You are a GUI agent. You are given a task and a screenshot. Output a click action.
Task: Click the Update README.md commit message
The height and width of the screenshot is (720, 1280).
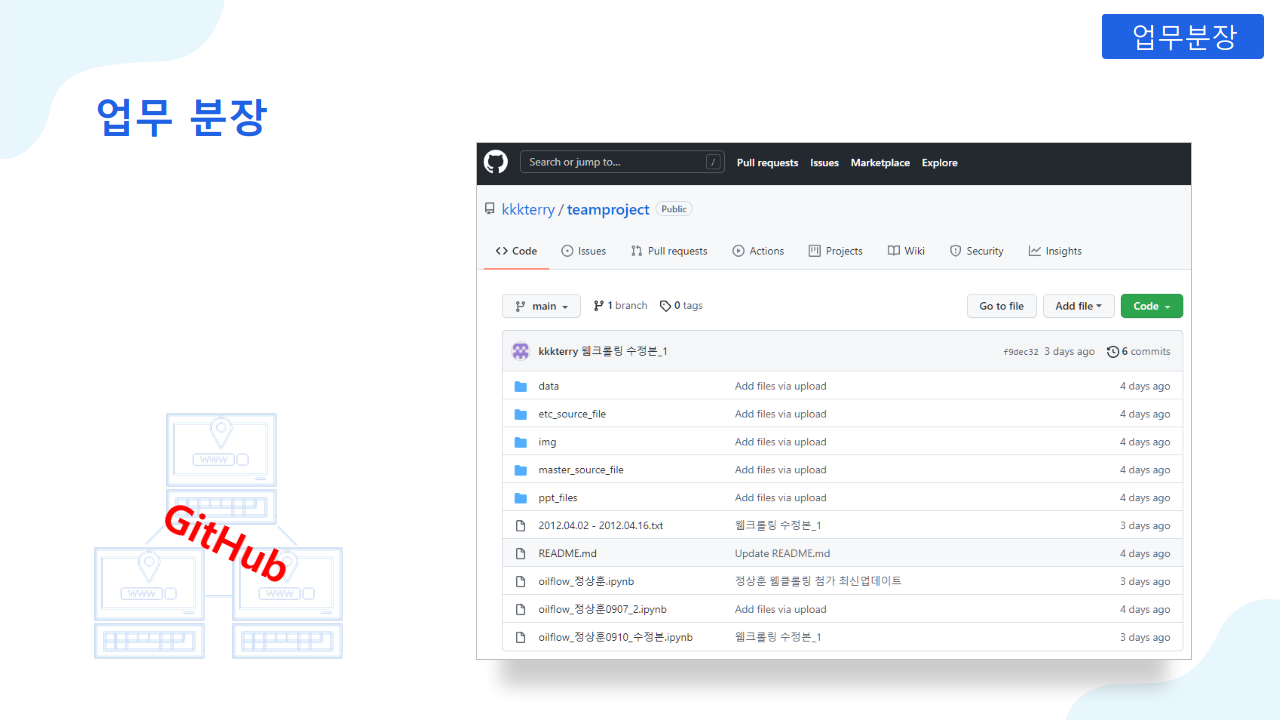[x=782, y=553]
